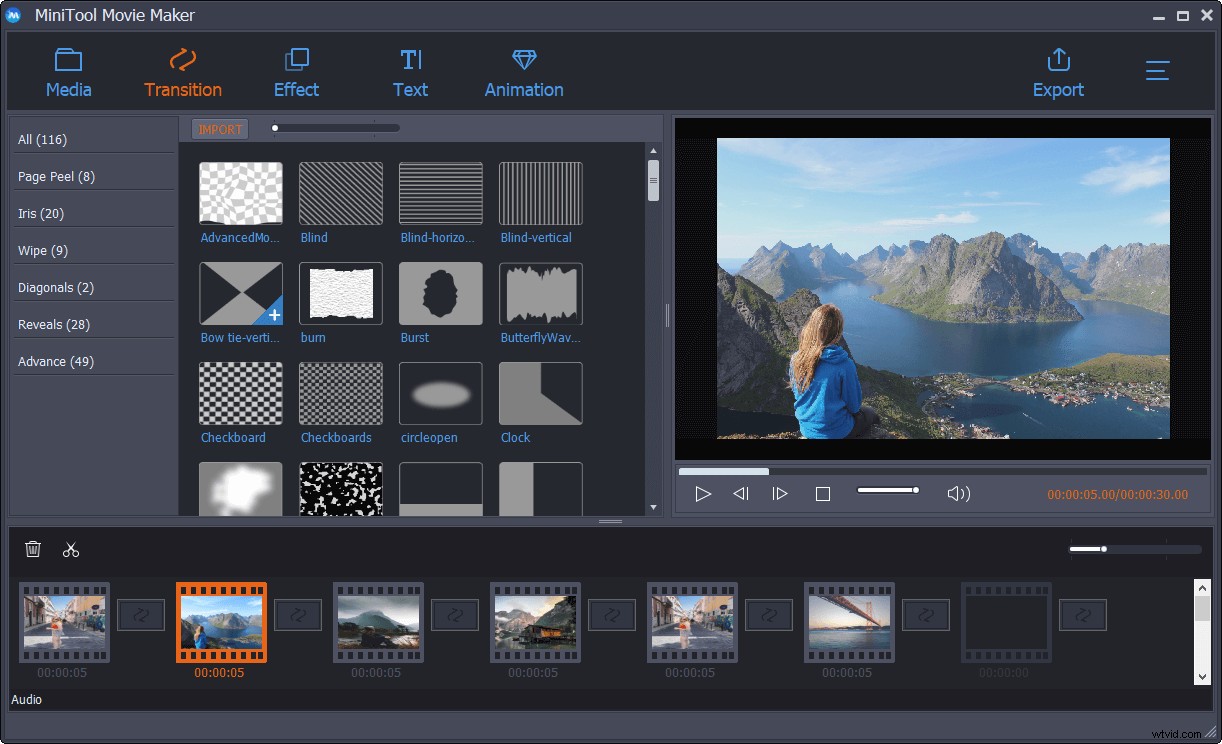This screenshot has width=1222, height=744.
Task: Toggle the transition slot after the bridge clip
Action: [x=925, y=615]
